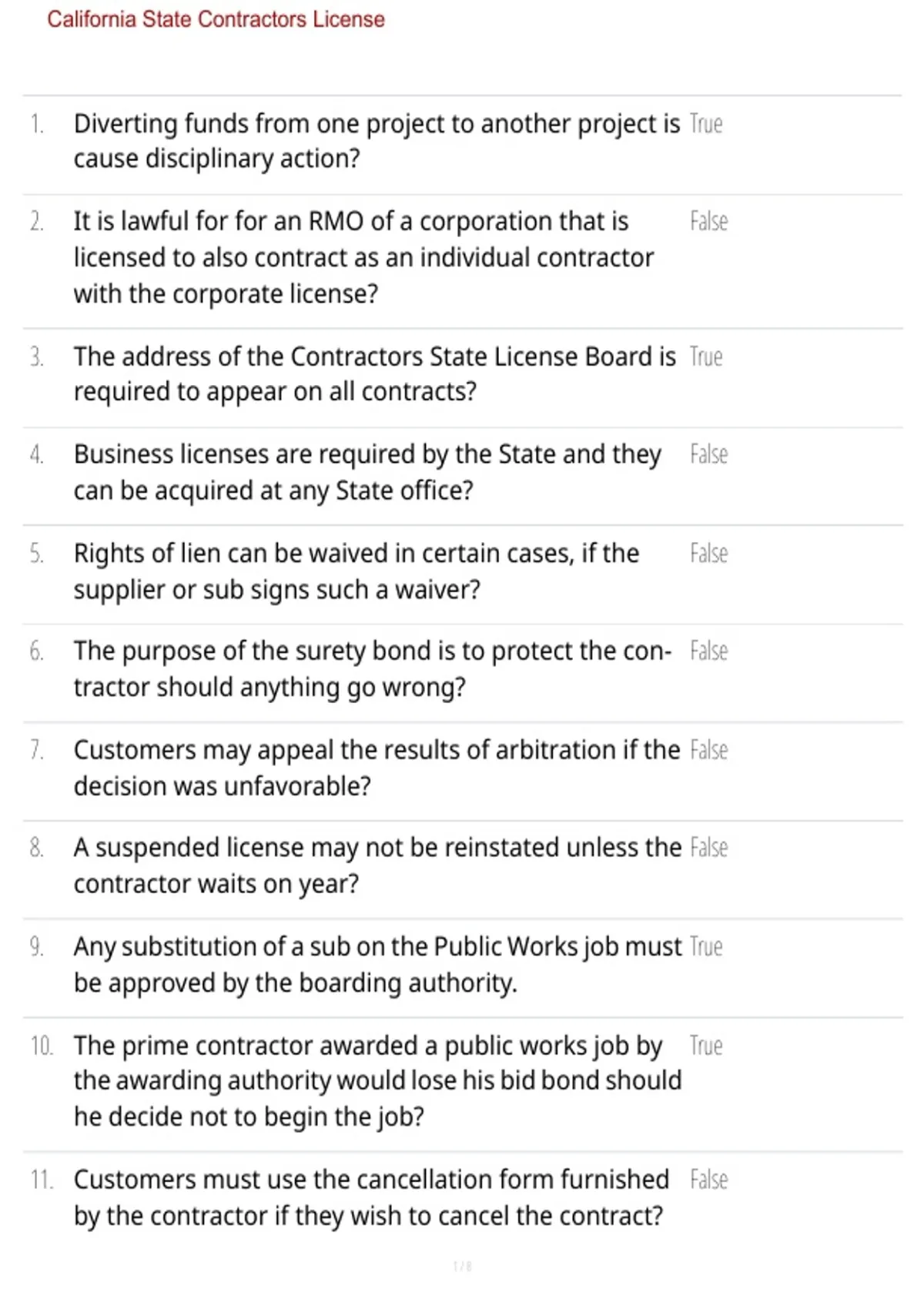Select question 6 about surety bond purpose

click(373, 669)
